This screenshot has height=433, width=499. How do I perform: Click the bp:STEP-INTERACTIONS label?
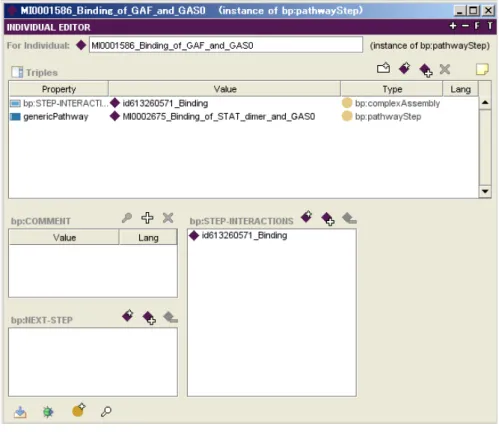pyautogui.click(x=242, y=221)
